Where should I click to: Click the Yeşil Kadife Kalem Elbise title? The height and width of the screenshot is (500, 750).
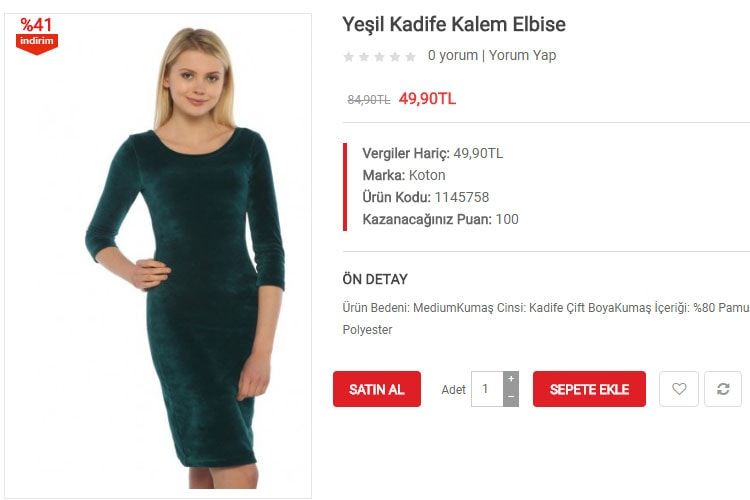(x=454, y=24)
